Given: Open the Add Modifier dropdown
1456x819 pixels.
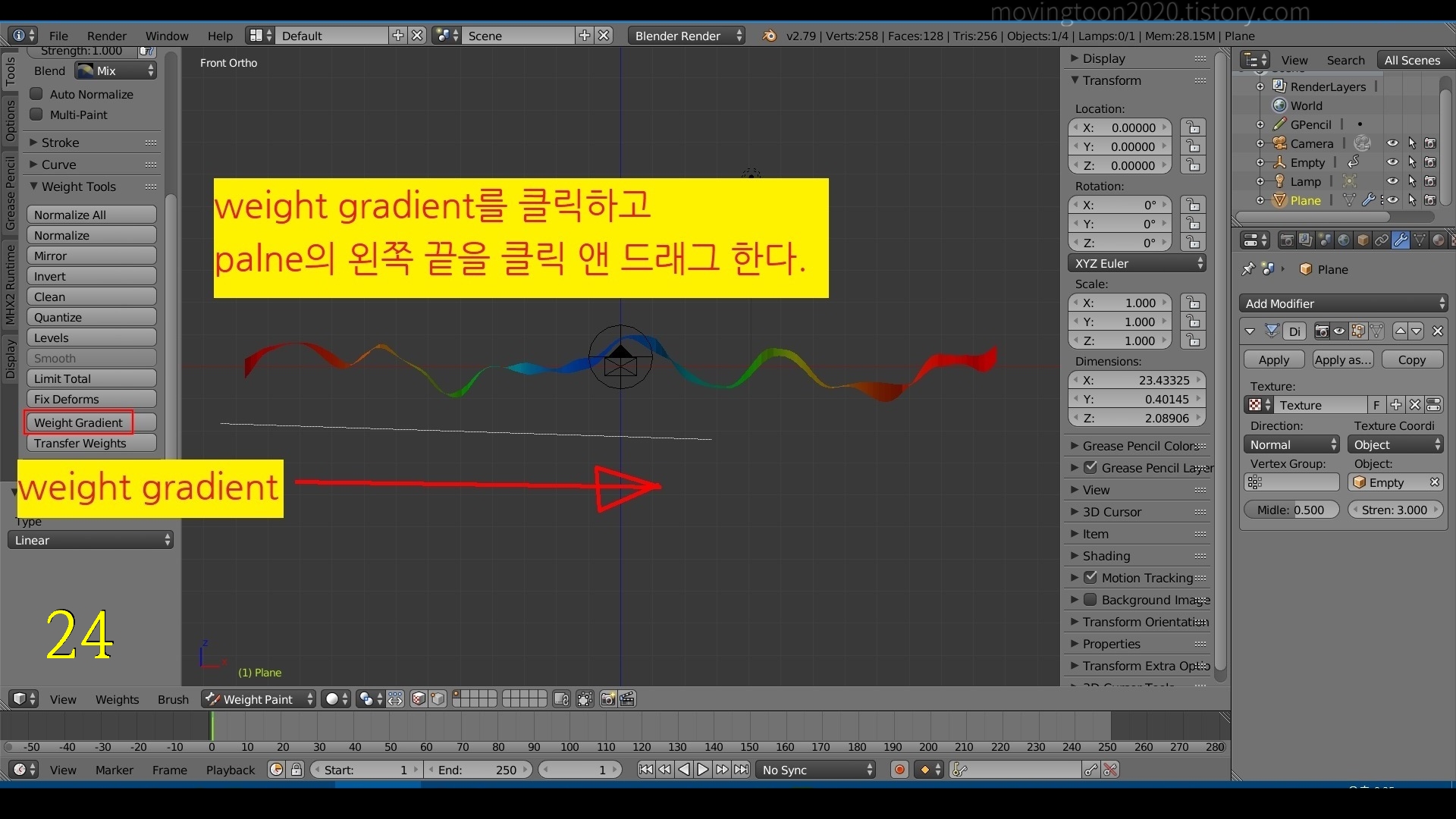Looking at the screenshot, I should (x=1343, y=303).
